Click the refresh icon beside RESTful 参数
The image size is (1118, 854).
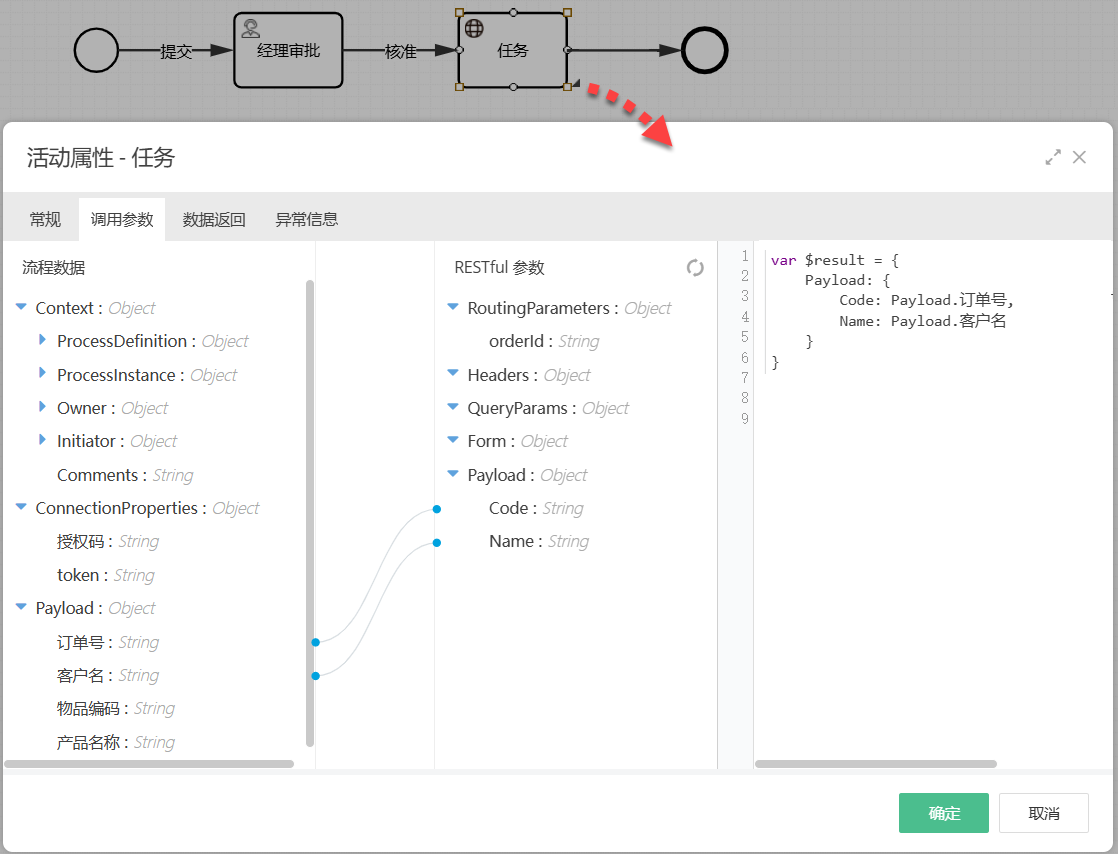point(695,268)
